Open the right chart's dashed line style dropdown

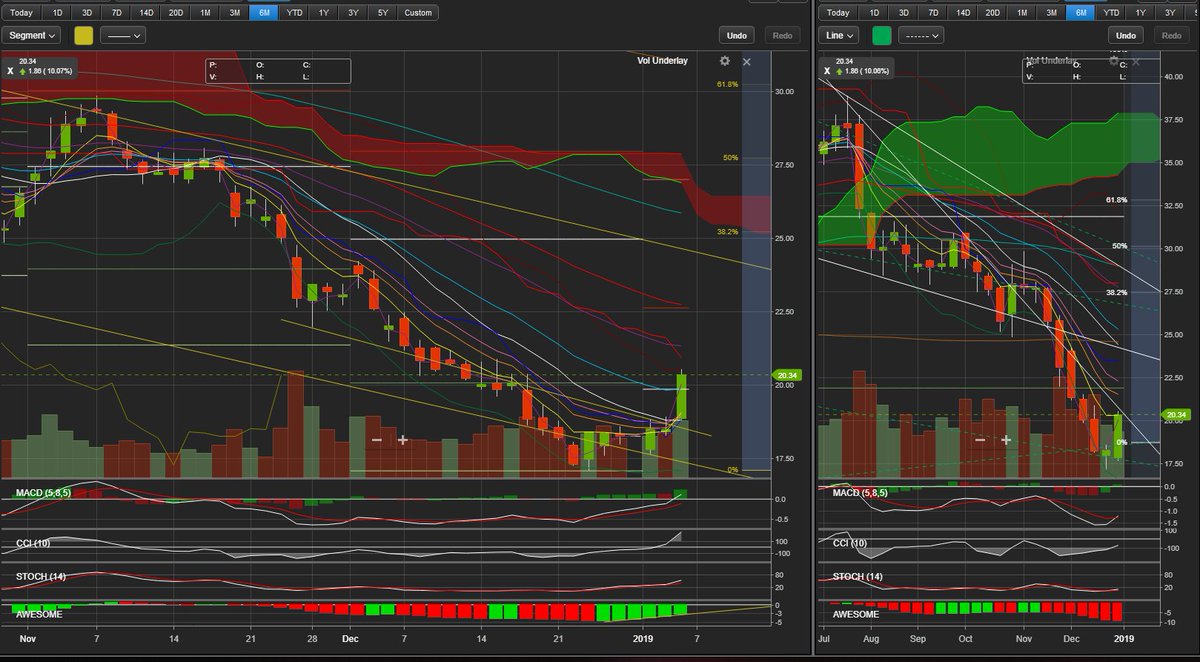tap(921, 35)
